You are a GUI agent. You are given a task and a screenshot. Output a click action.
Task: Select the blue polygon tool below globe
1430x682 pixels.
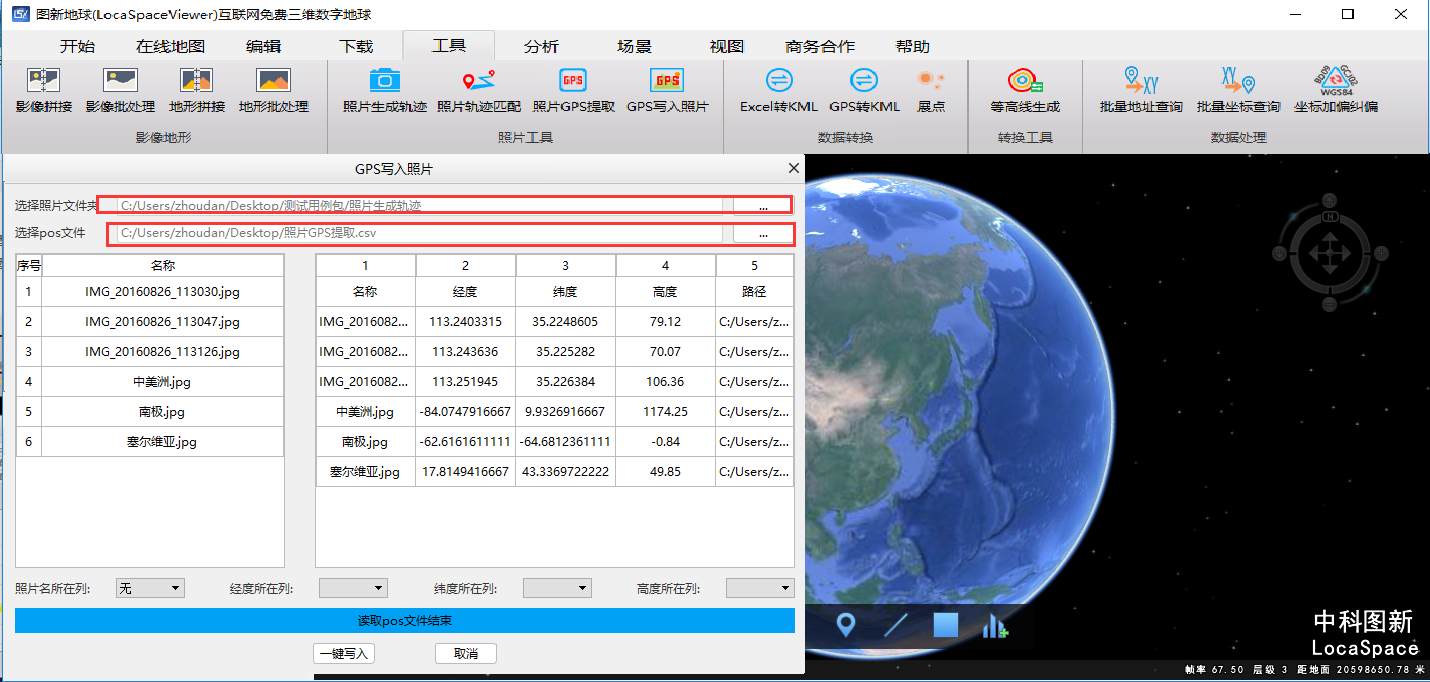946,625
